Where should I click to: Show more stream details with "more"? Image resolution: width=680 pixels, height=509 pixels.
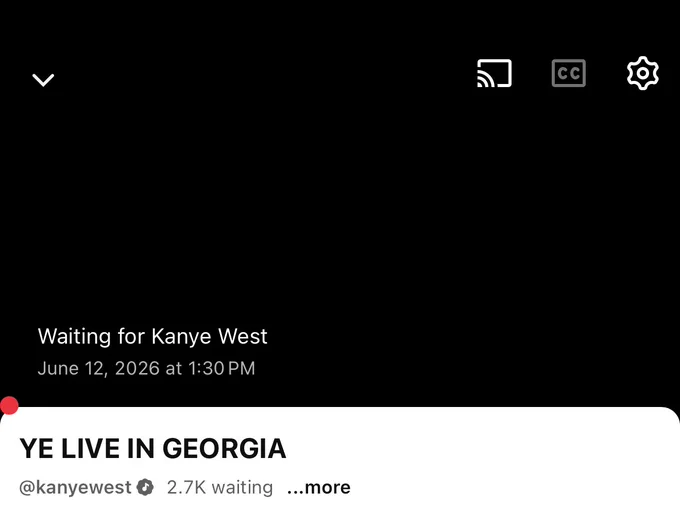(319, 488)
